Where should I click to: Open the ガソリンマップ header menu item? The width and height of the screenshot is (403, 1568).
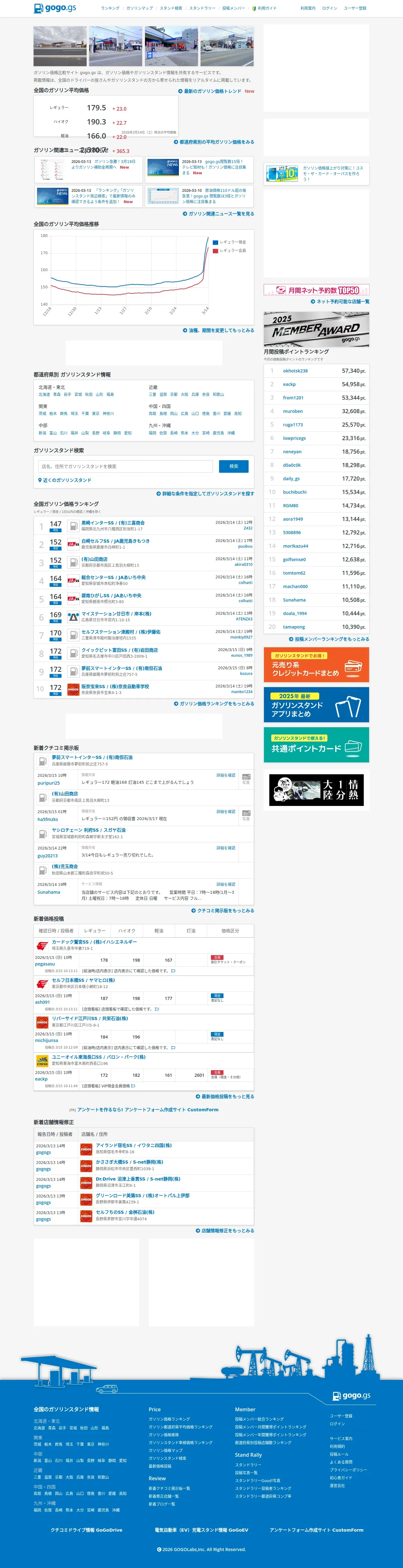coord(140,8)
